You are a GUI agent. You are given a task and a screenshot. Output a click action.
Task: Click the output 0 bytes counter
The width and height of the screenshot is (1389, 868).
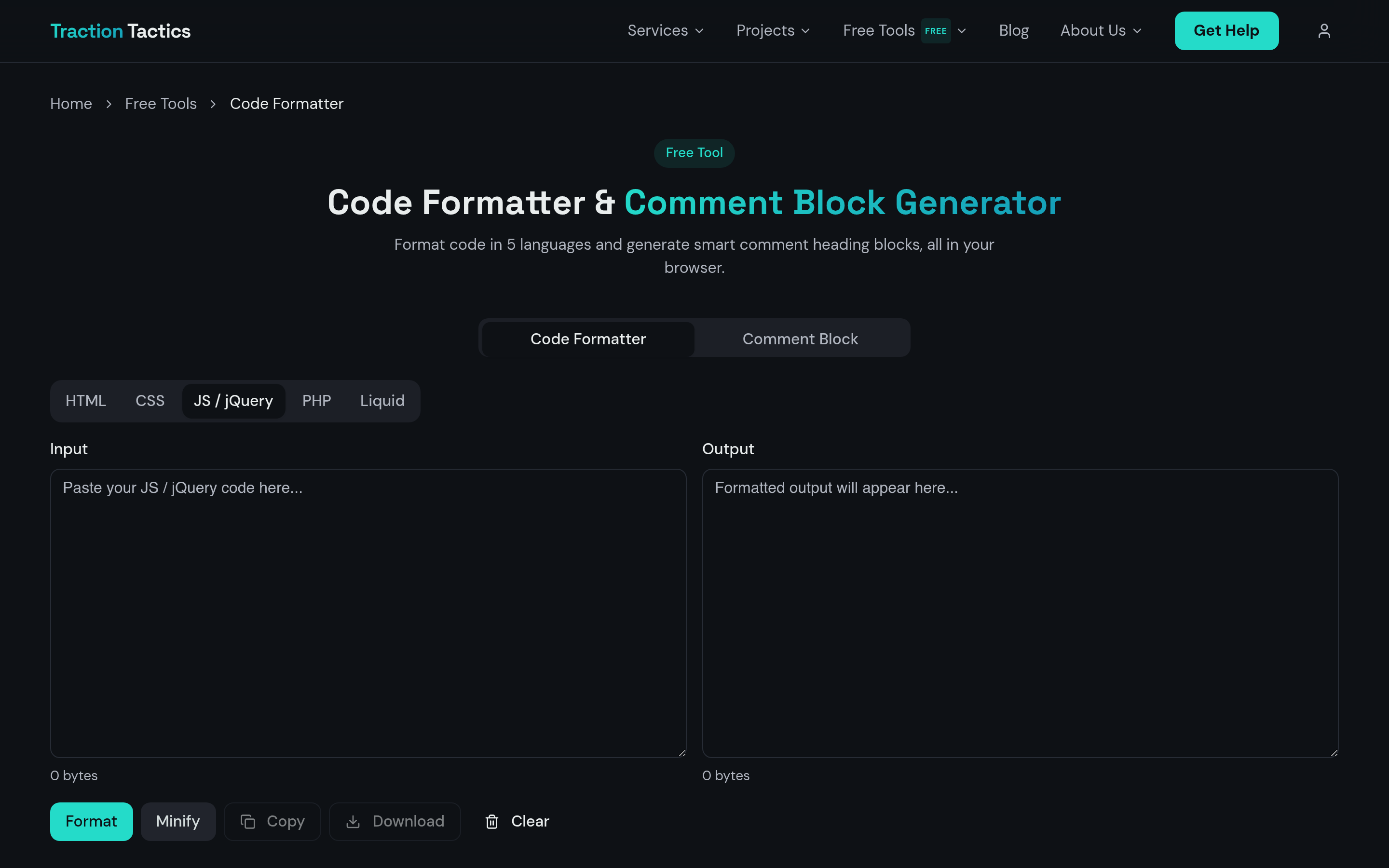click(725, 775)
